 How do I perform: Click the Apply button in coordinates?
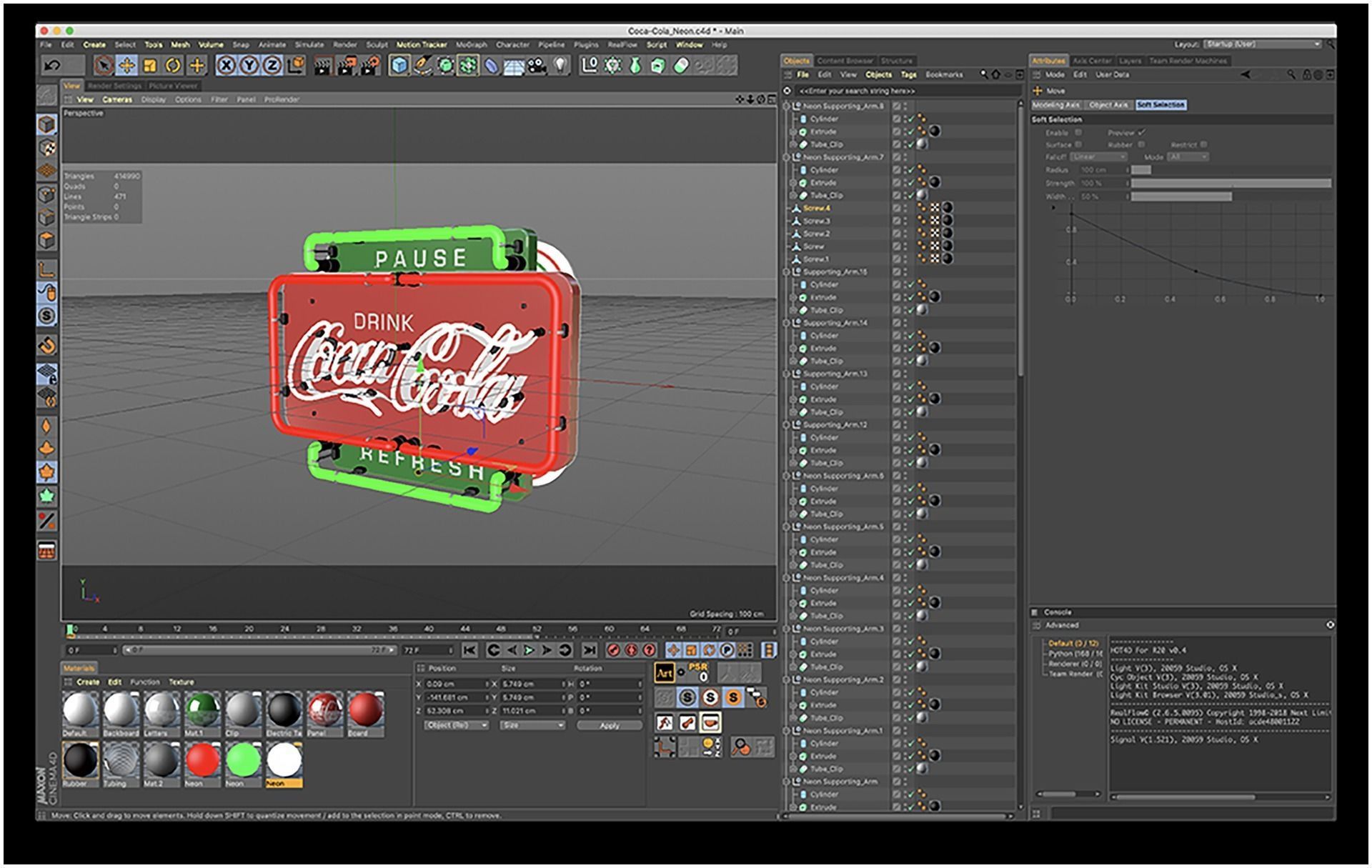[610, 725]
